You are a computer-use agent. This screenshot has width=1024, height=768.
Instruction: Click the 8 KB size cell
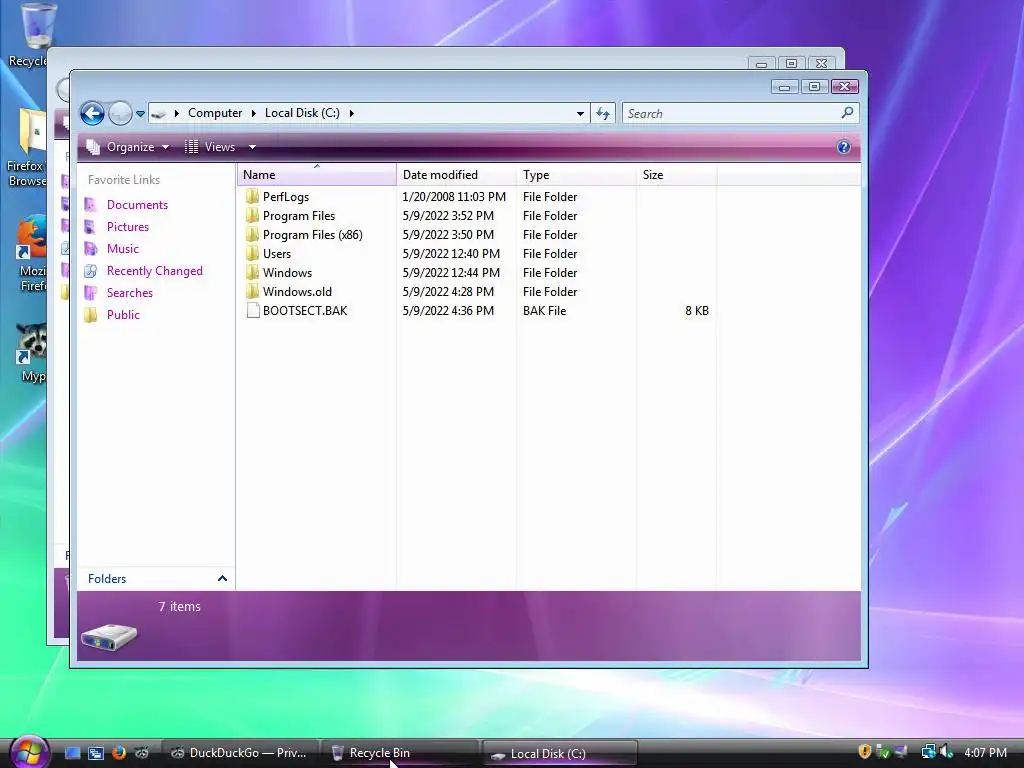[696, 311]
